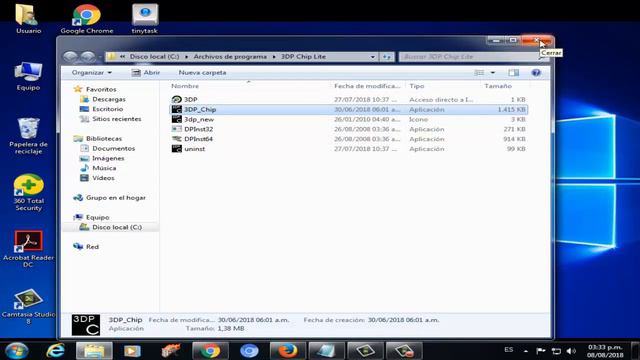Click Archivos de programa in the address bar
The height and width of the screenshot is (360, 640).
coord(230,56)
